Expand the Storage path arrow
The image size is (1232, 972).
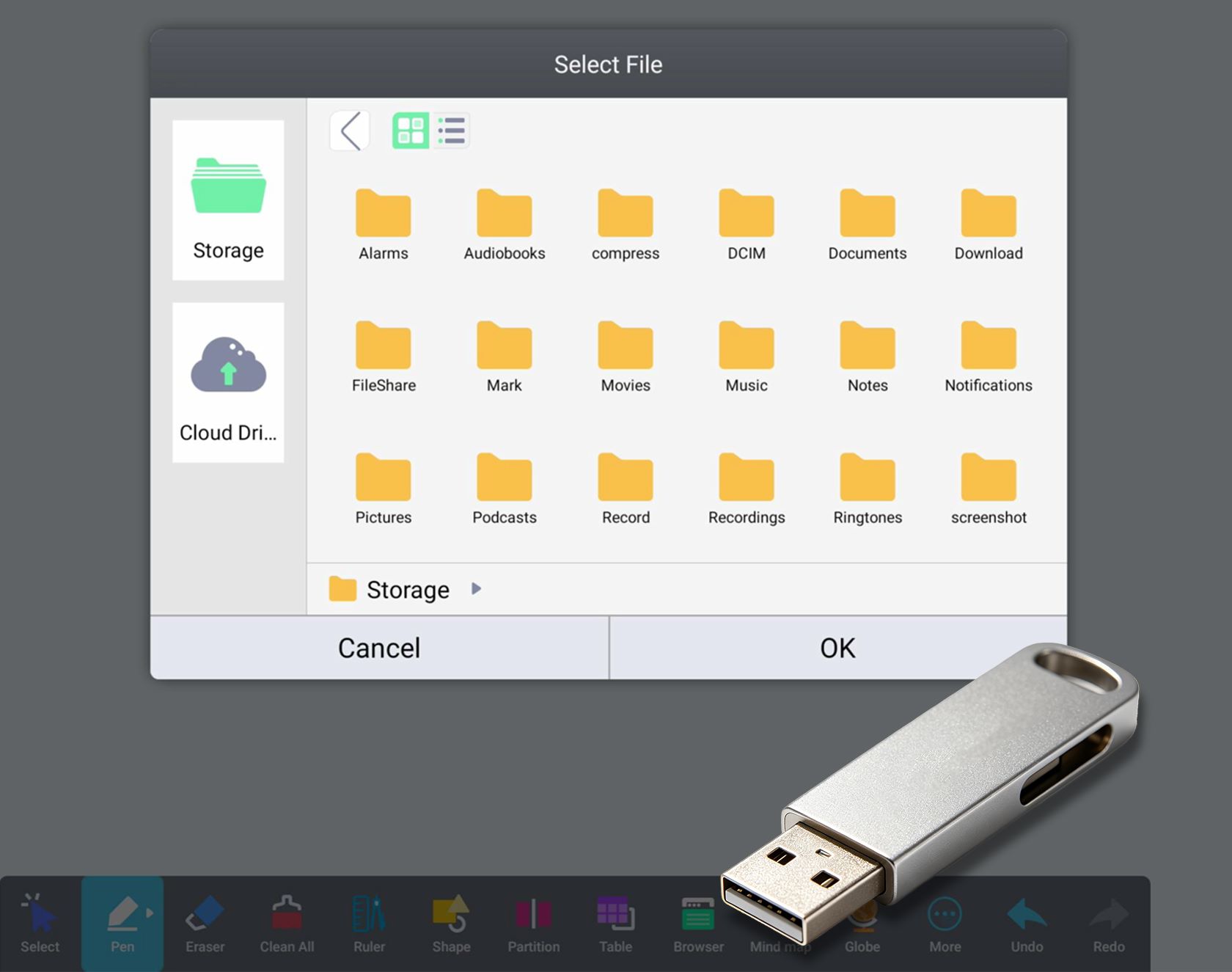pyautogui.click(x=476, y=589)
